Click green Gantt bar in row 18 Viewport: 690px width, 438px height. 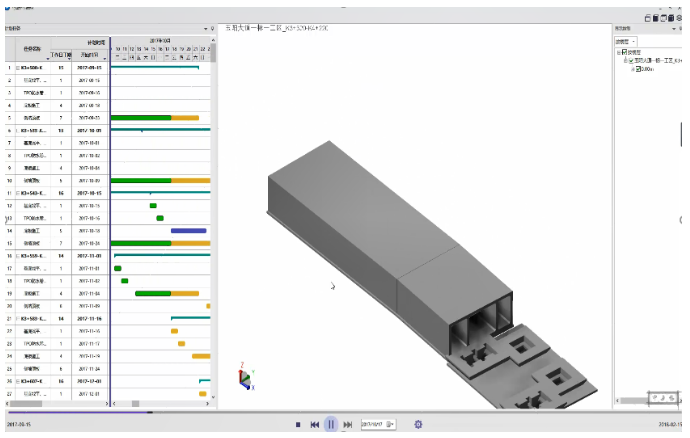[x=125, y=281]
